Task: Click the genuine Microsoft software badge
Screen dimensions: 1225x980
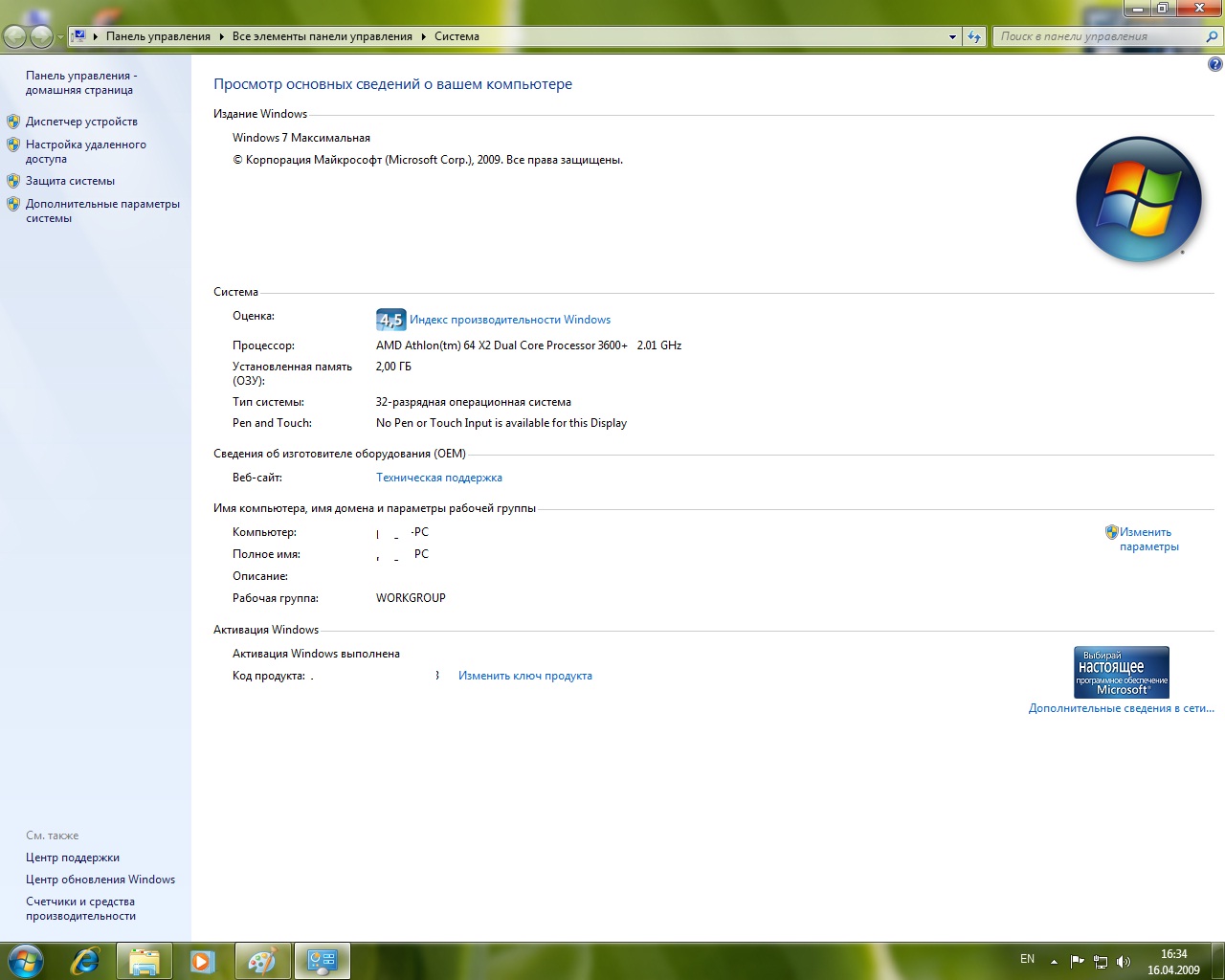Action: click(1122, 672)
